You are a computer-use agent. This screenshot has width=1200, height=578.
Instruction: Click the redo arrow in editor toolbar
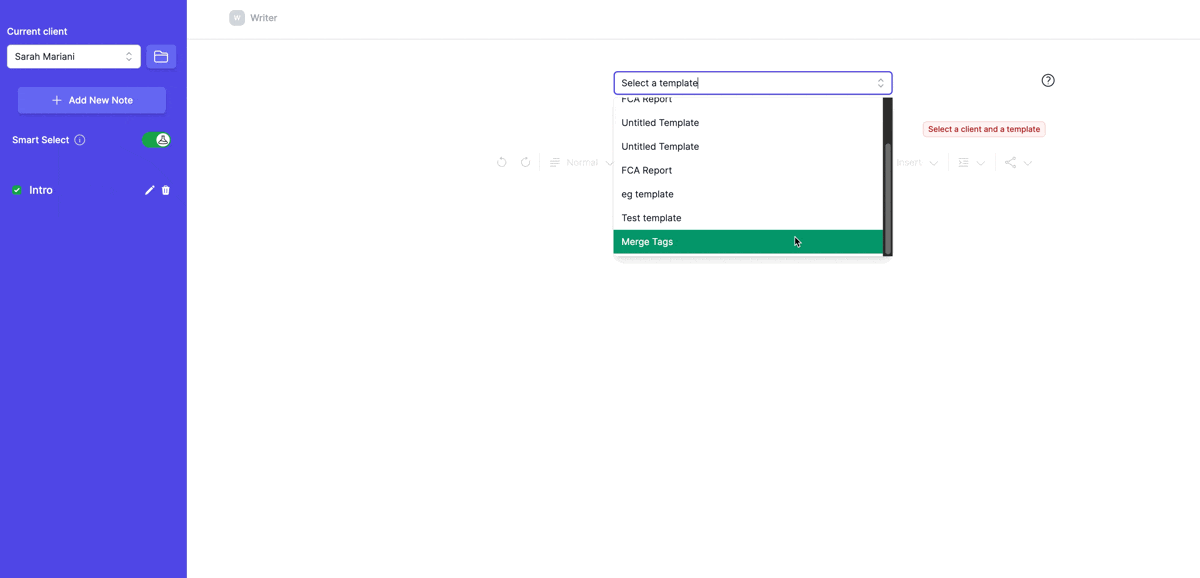pyautogui.click(x=525, y=162)
